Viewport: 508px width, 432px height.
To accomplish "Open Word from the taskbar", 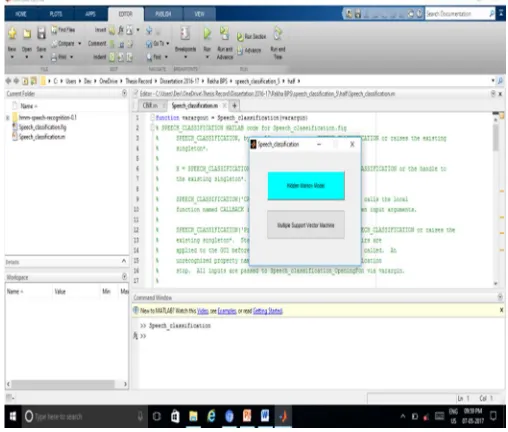I will [x=265, y=416].
